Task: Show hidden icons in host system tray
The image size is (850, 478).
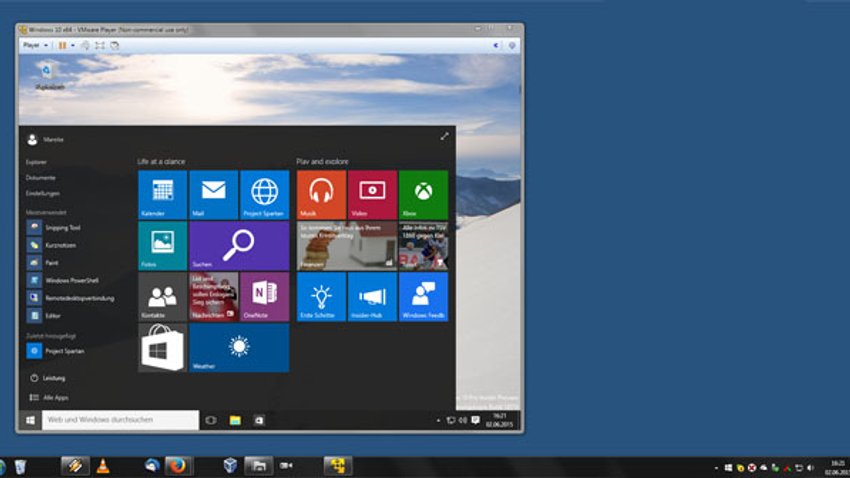Action: [716, 468]
